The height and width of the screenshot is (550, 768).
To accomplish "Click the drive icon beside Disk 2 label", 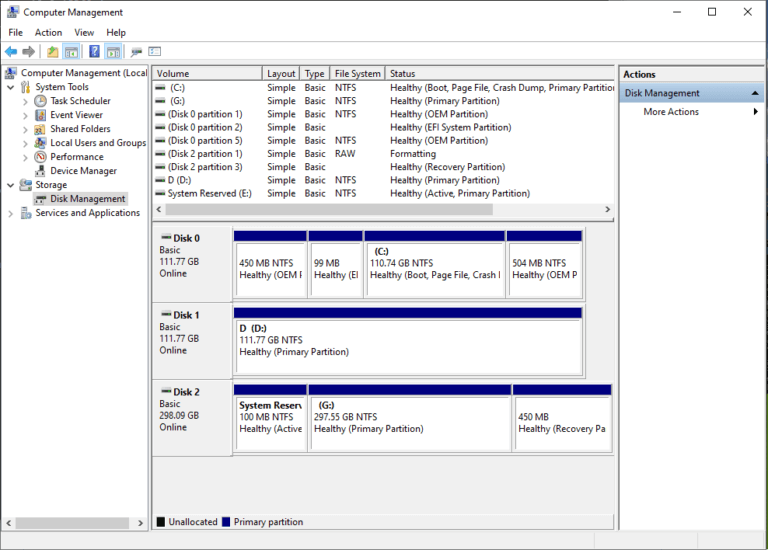I will 167,391.
